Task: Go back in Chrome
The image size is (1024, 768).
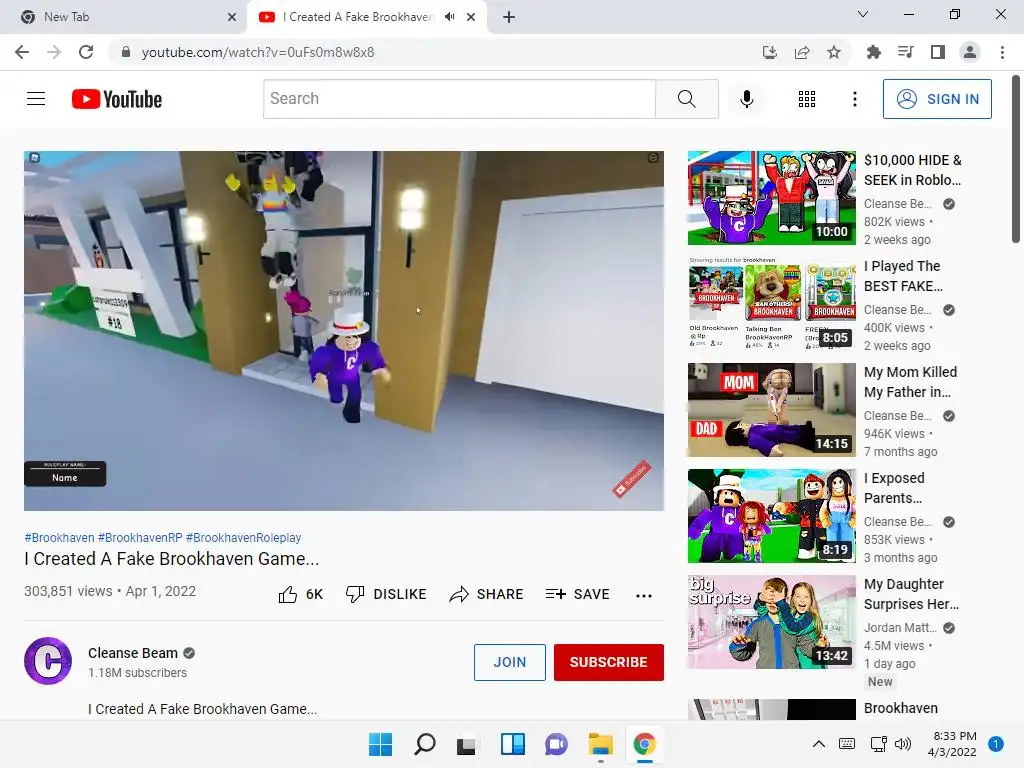Action: click(22, 52)
